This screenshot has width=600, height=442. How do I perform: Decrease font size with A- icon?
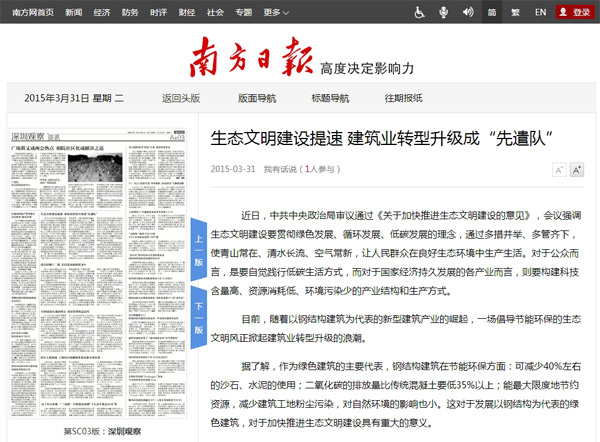(559, 170)
